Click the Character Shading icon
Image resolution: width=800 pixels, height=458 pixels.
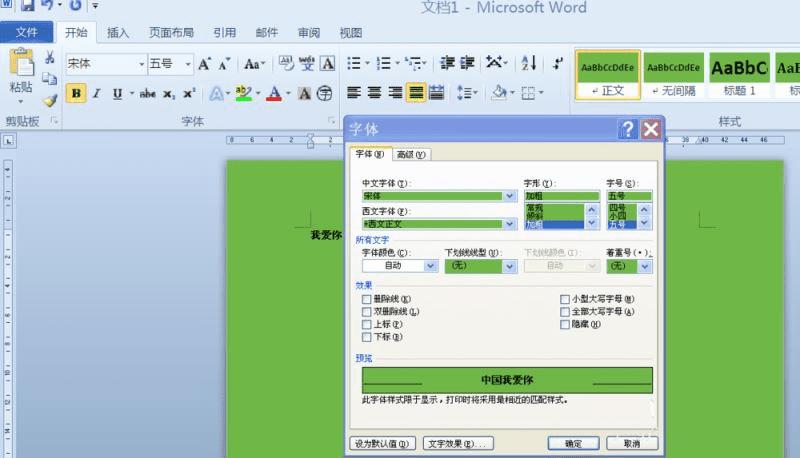pyautogui.click(x=305, y=93)
